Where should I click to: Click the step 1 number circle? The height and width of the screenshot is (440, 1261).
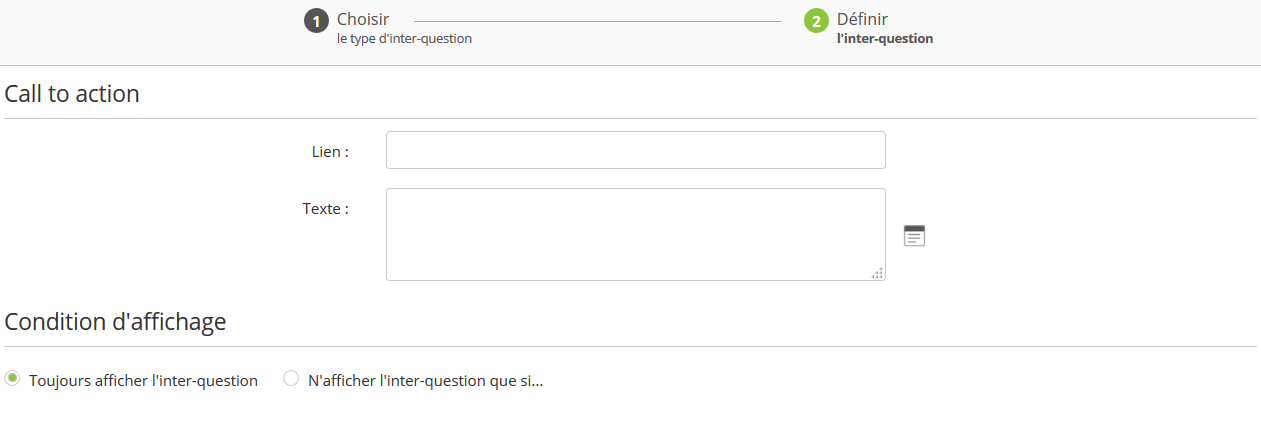(x=316, y=21)
